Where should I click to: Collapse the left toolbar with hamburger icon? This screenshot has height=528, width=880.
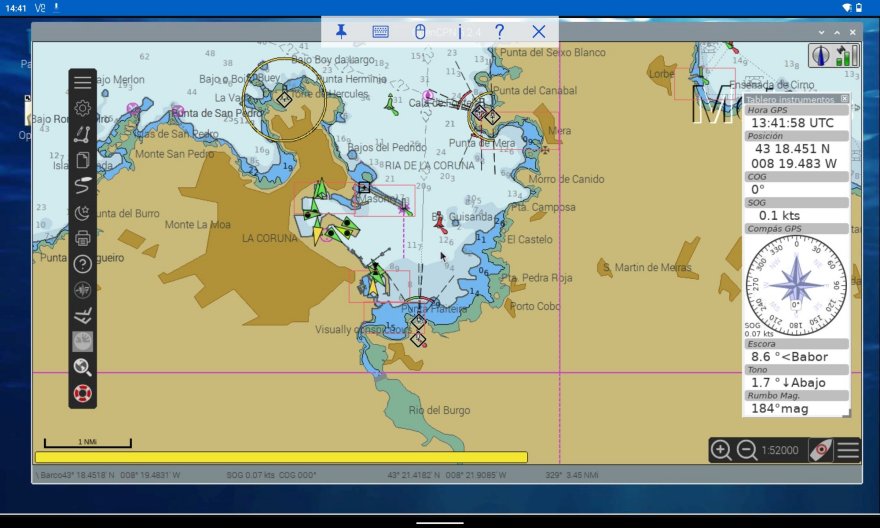83,82
